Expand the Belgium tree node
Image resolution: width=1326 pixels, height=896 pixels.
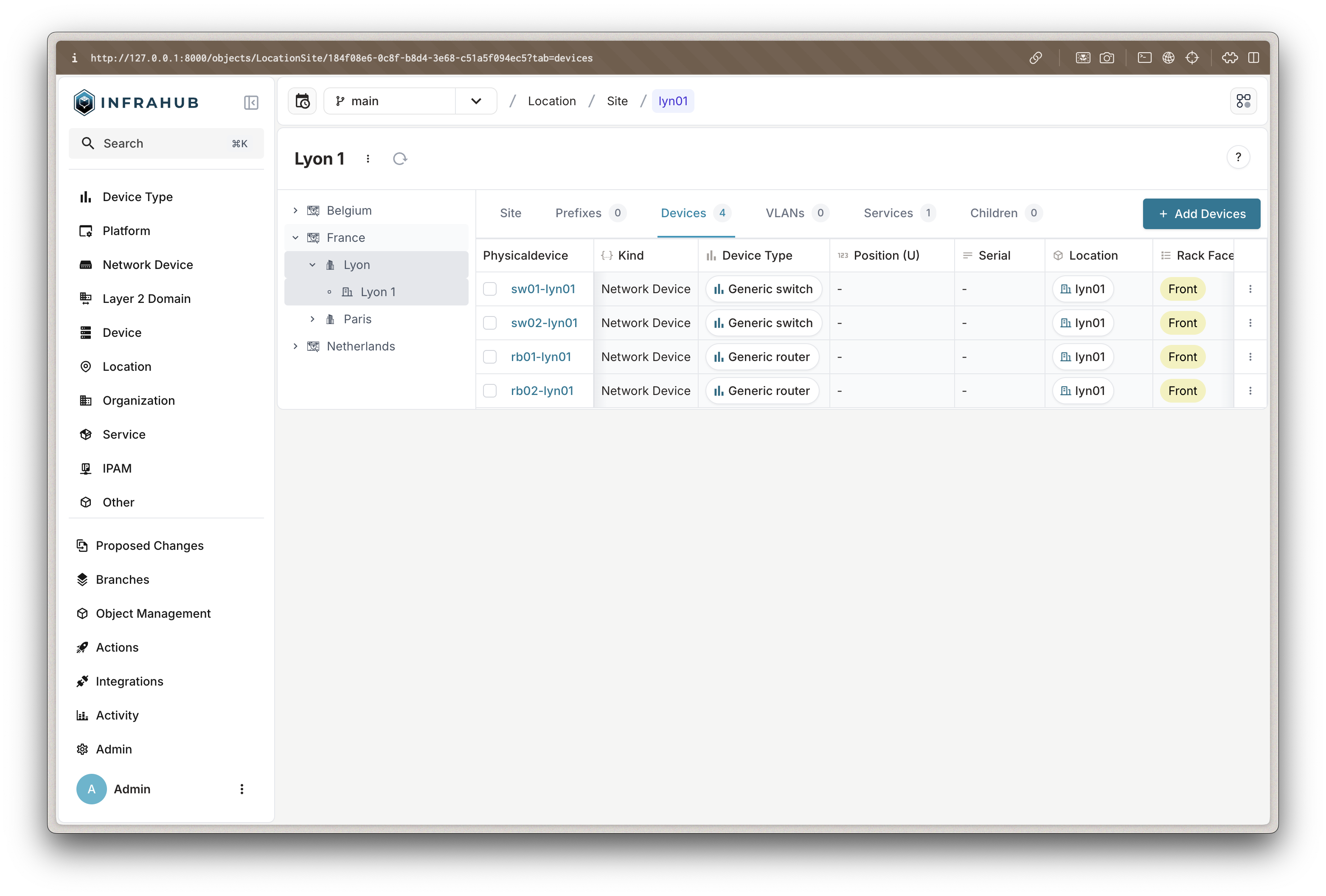295,210
